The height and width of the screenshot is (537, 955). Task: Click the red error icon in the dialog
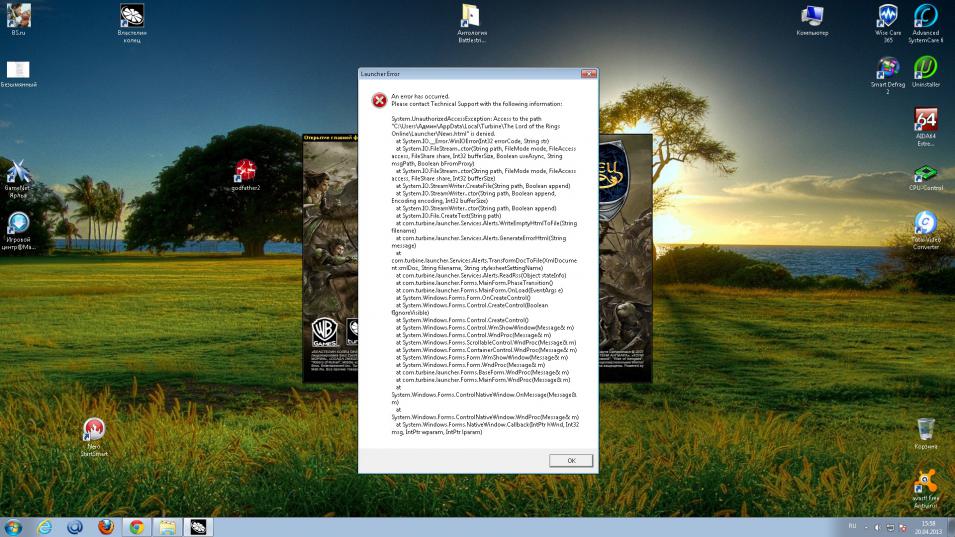(379, 100)
